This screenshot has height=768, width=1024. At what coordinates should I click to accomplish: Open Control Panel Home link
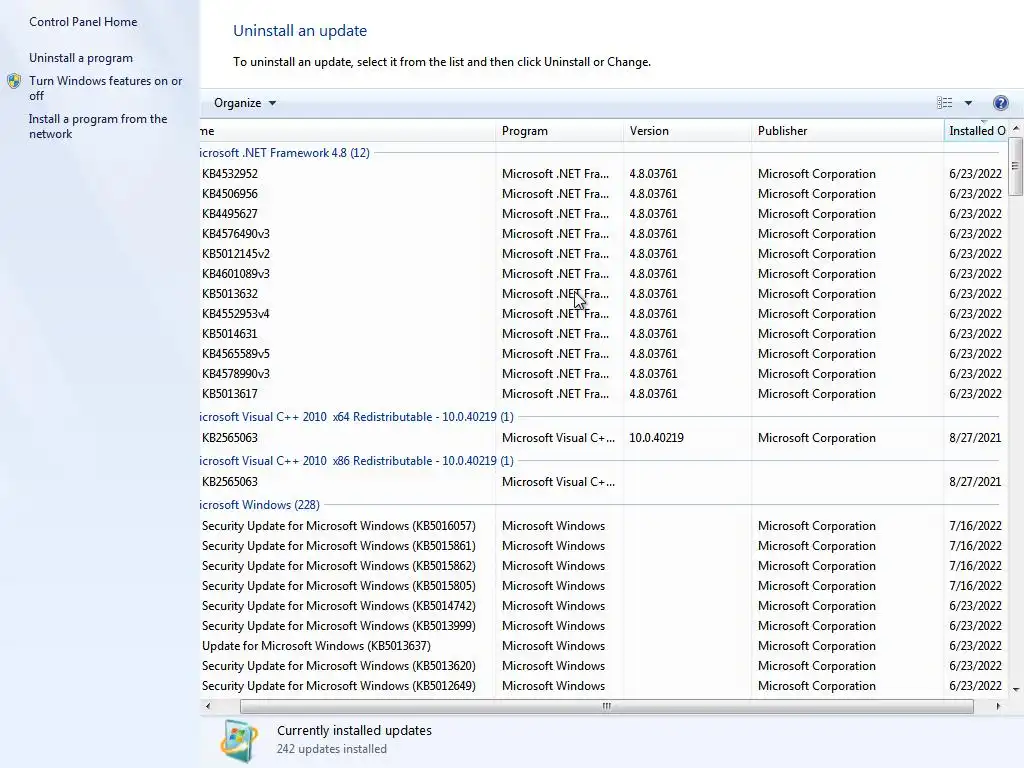pos(83,22)
